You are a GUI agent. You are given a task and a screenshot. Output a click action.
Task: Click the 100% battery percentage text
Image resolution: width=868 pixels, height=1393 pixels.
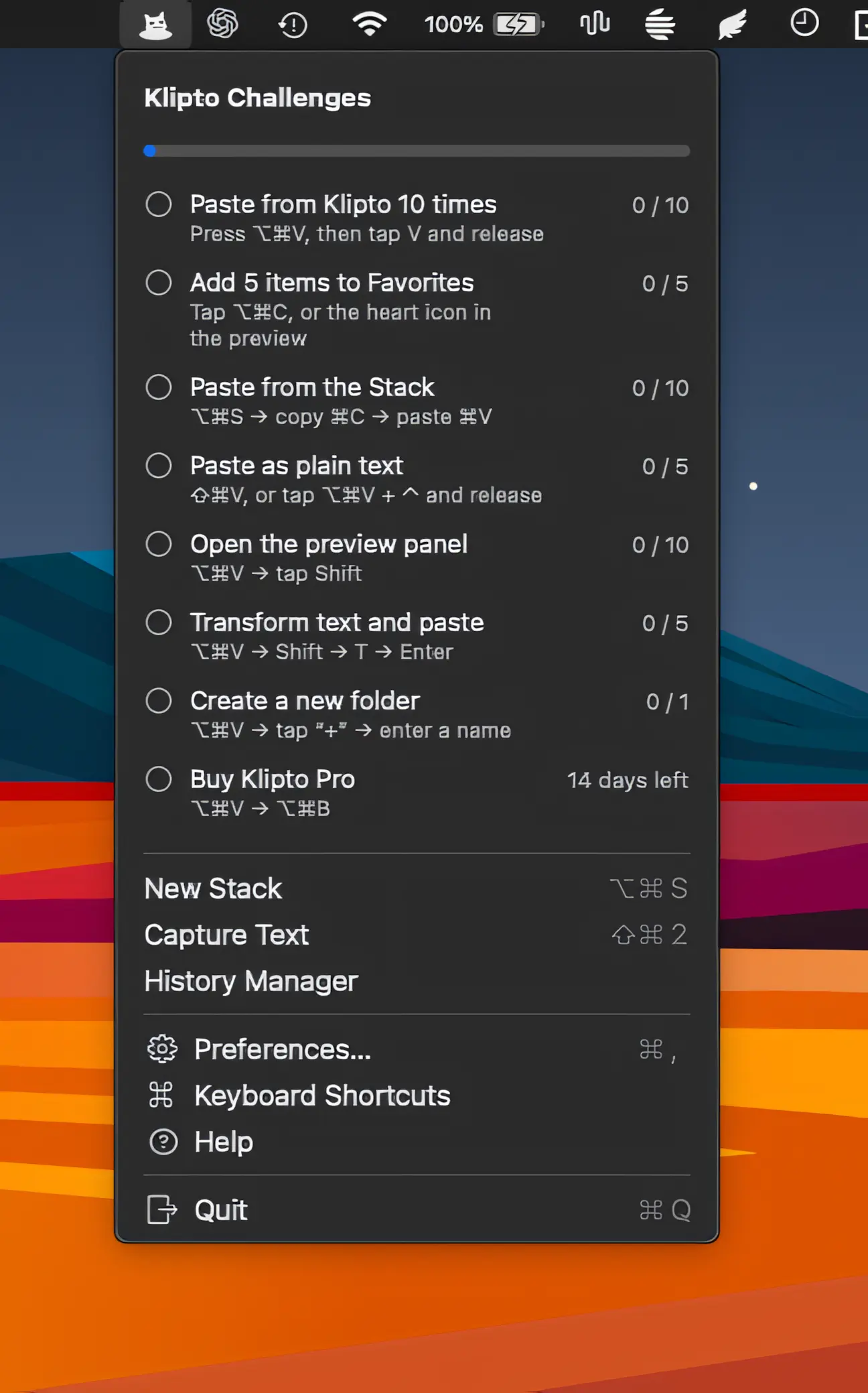pos(453,25)
